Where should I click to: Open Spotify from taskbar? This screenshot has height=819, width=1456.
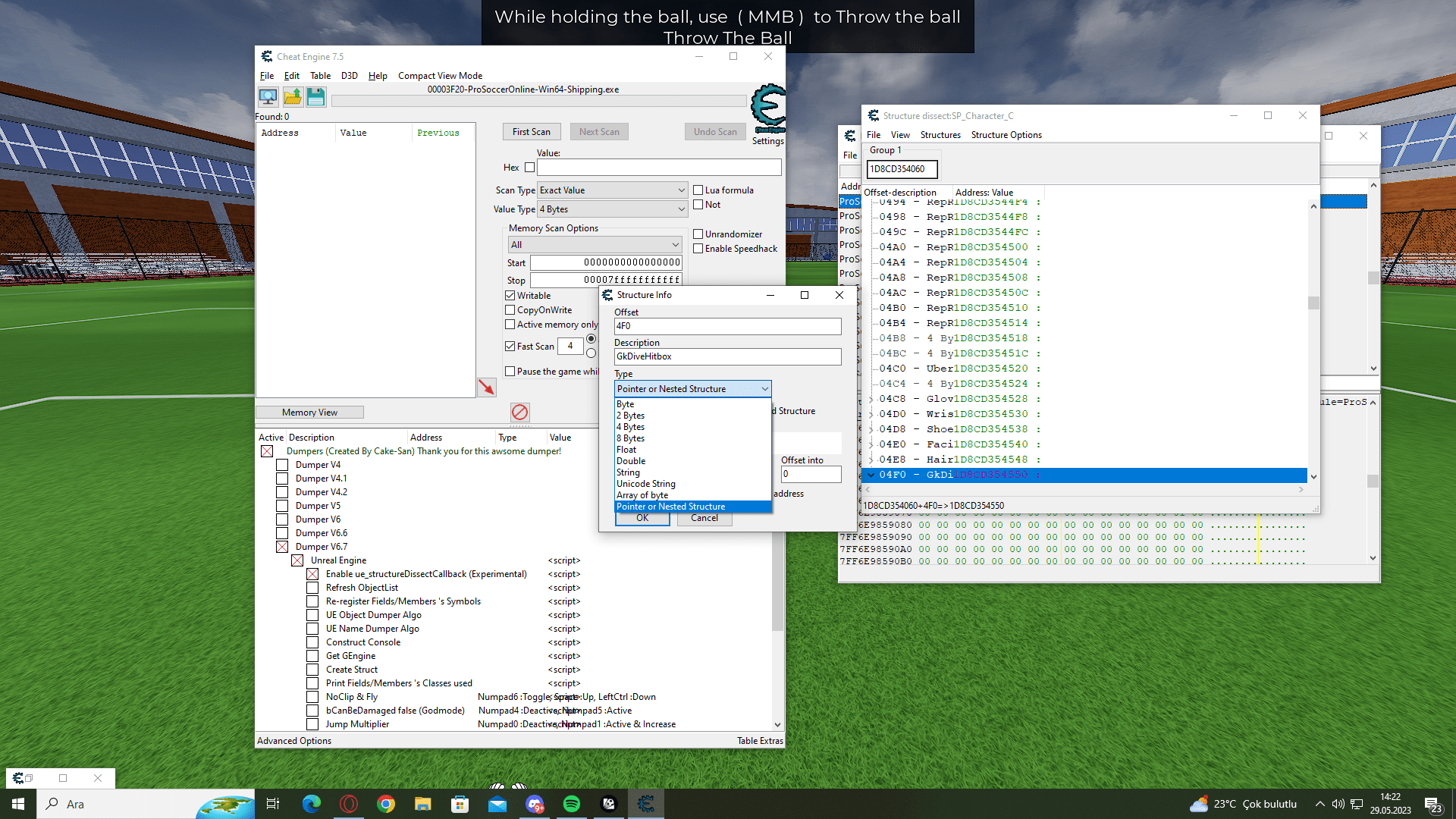(572, 804)
